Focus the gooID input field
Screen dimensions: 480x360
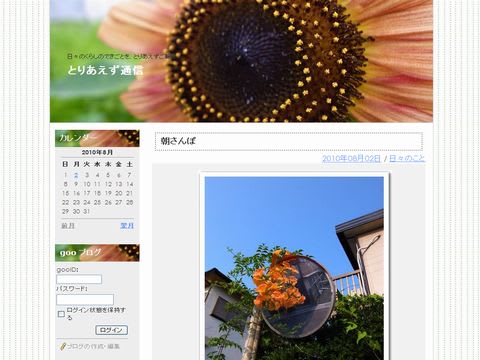click(x=79, y=279)
